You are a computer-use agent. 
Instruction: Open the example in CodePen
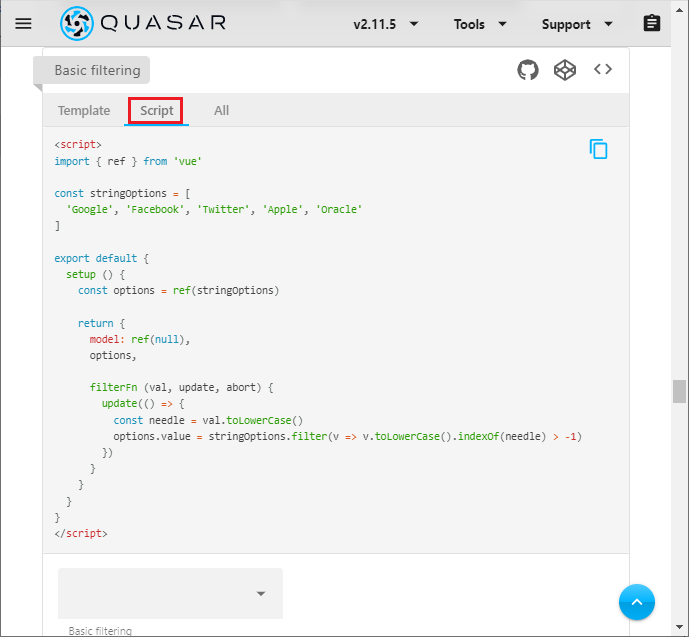pyautogui.click(x=565, y=70)
